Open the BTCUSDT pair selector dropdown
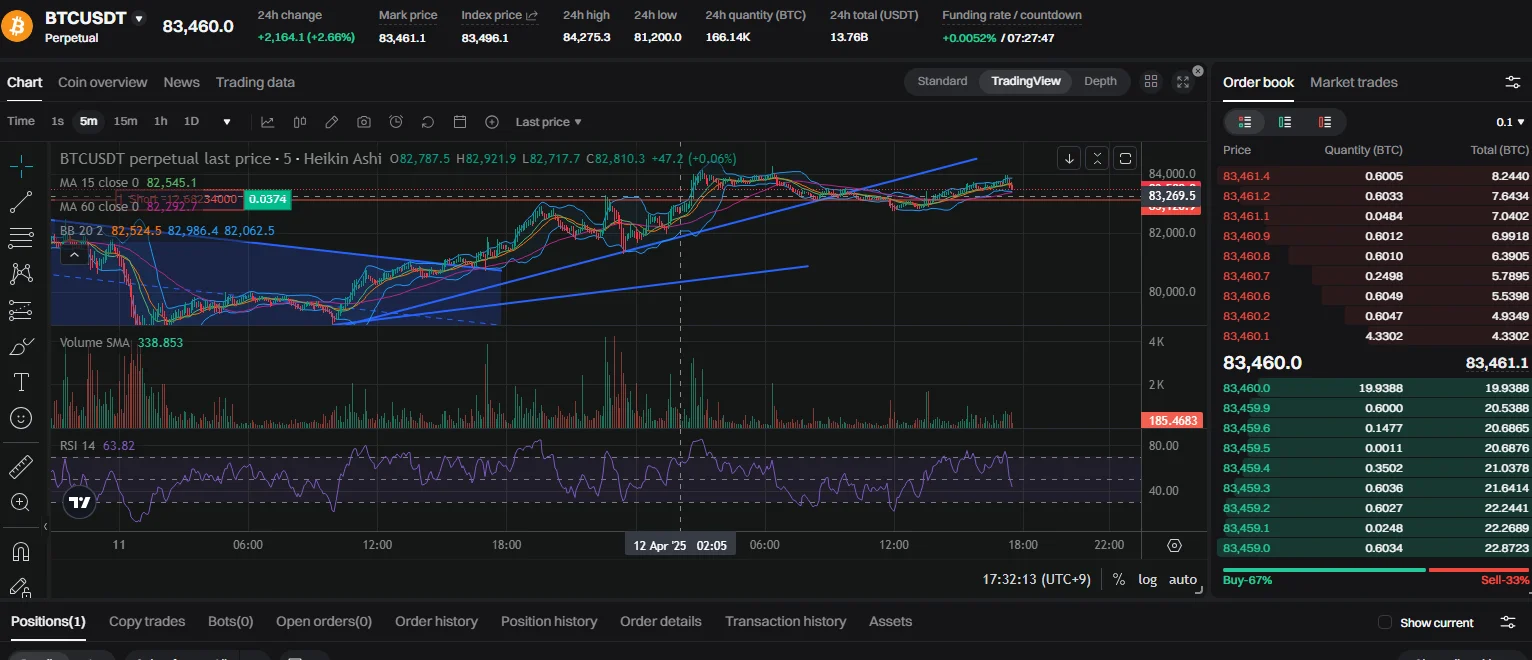 139,19
